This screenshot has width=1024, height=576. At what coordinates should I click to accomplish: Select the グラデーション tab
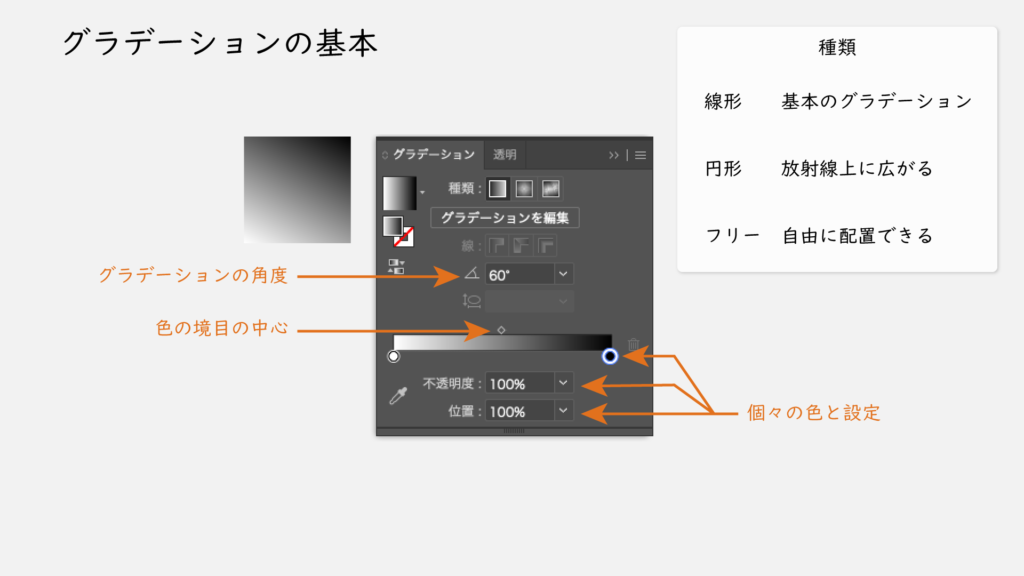click(432, 155)
